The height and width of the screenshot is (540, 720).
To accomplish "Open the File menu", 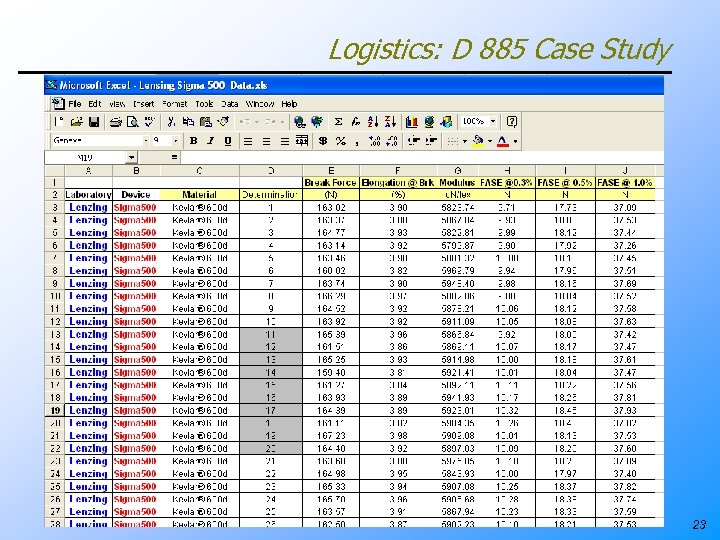I will [74, 104].
